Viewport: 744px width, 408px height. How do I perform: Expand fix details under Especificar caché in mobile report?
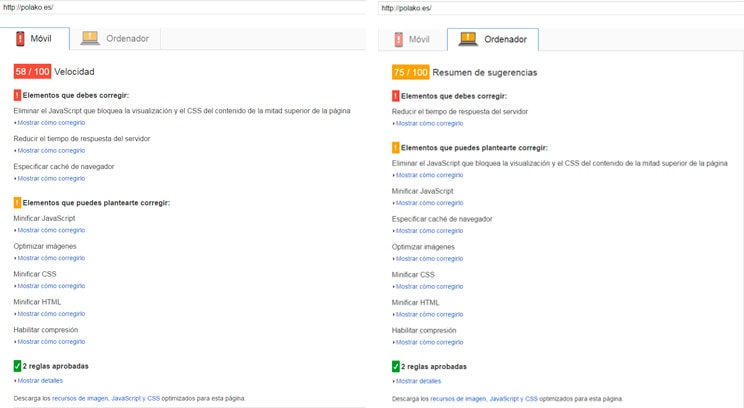coord(50,179)
